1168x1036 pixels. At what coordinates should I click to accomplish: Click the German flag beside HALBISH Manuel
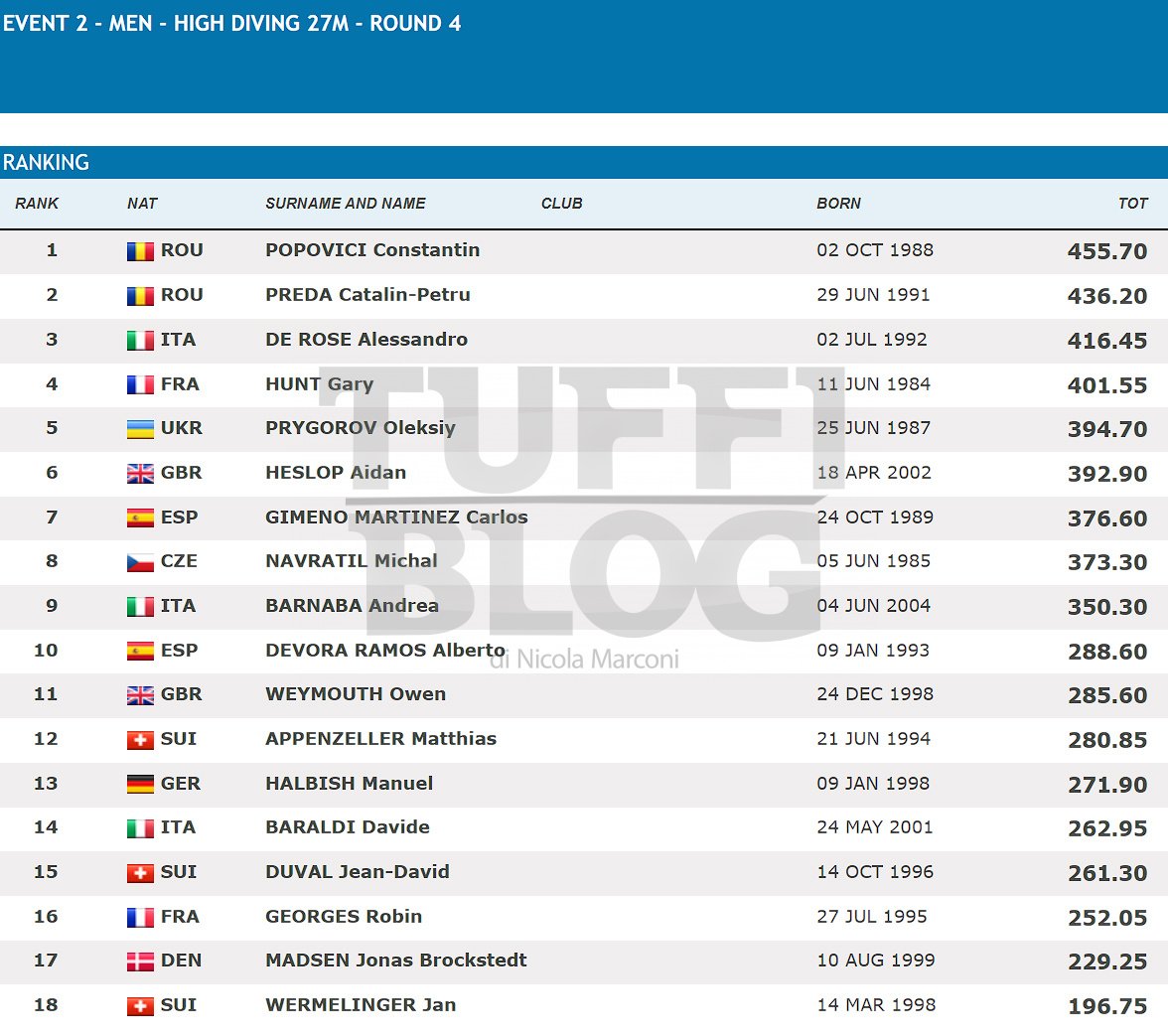tap(140, 785)
